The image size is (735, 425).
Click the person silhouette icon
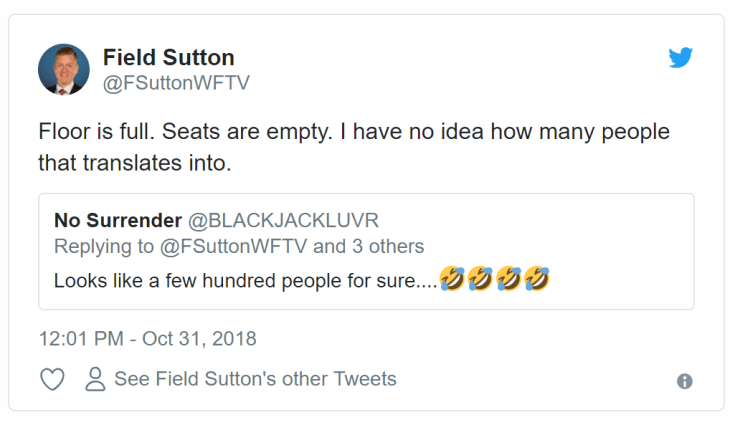pos(96,379)
